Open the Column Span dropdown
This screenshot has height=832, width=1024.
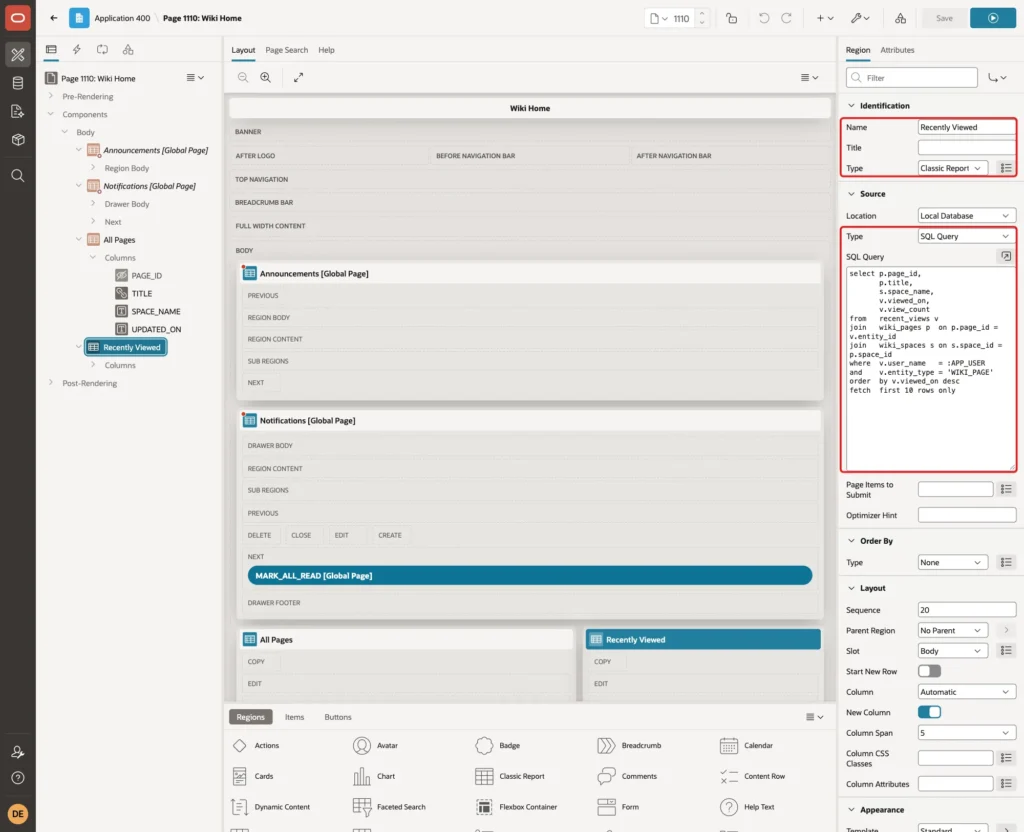click(967, 733)
